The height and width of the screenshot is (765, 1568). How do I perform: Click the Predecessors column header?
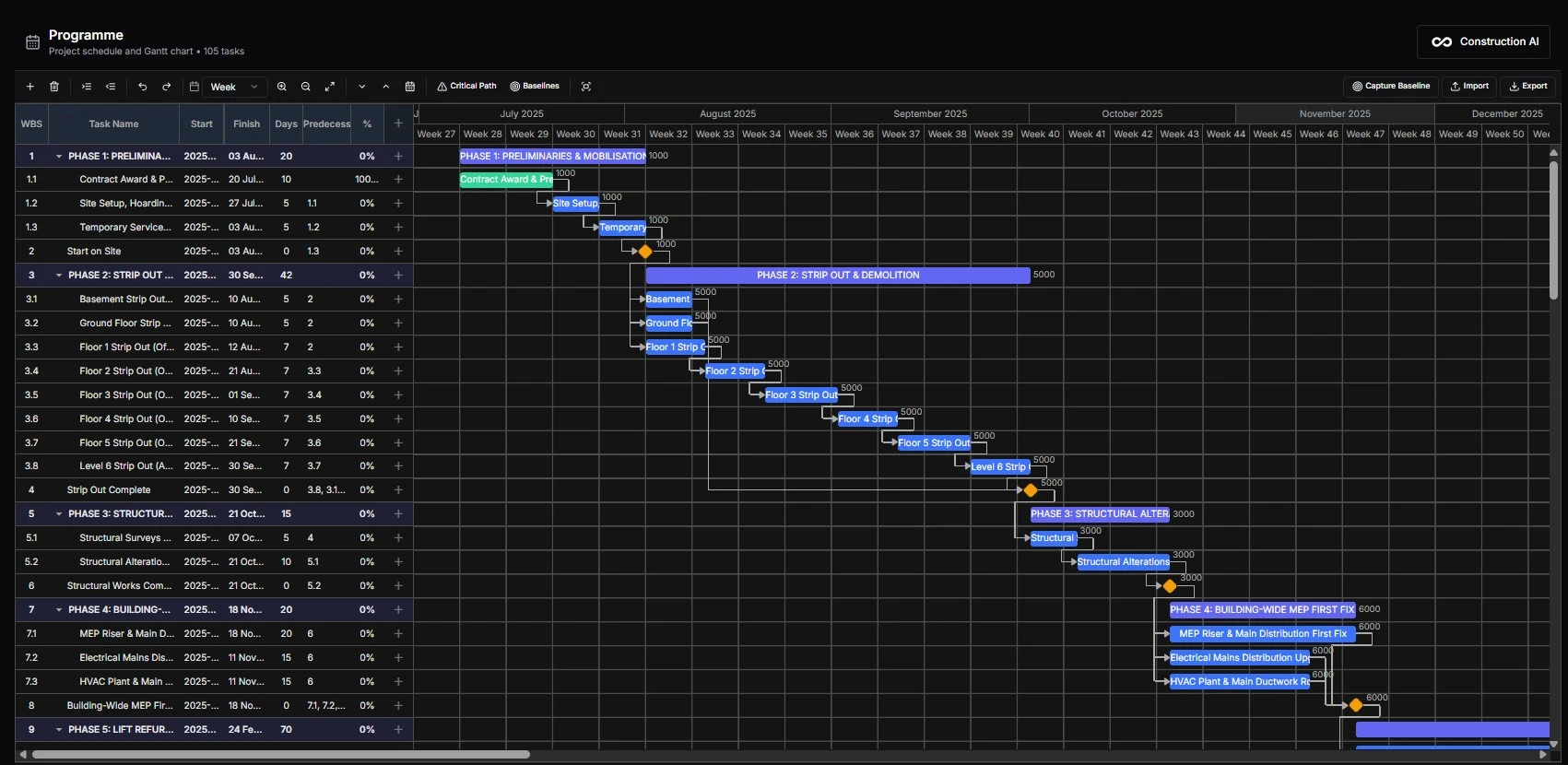coord(326,124)
